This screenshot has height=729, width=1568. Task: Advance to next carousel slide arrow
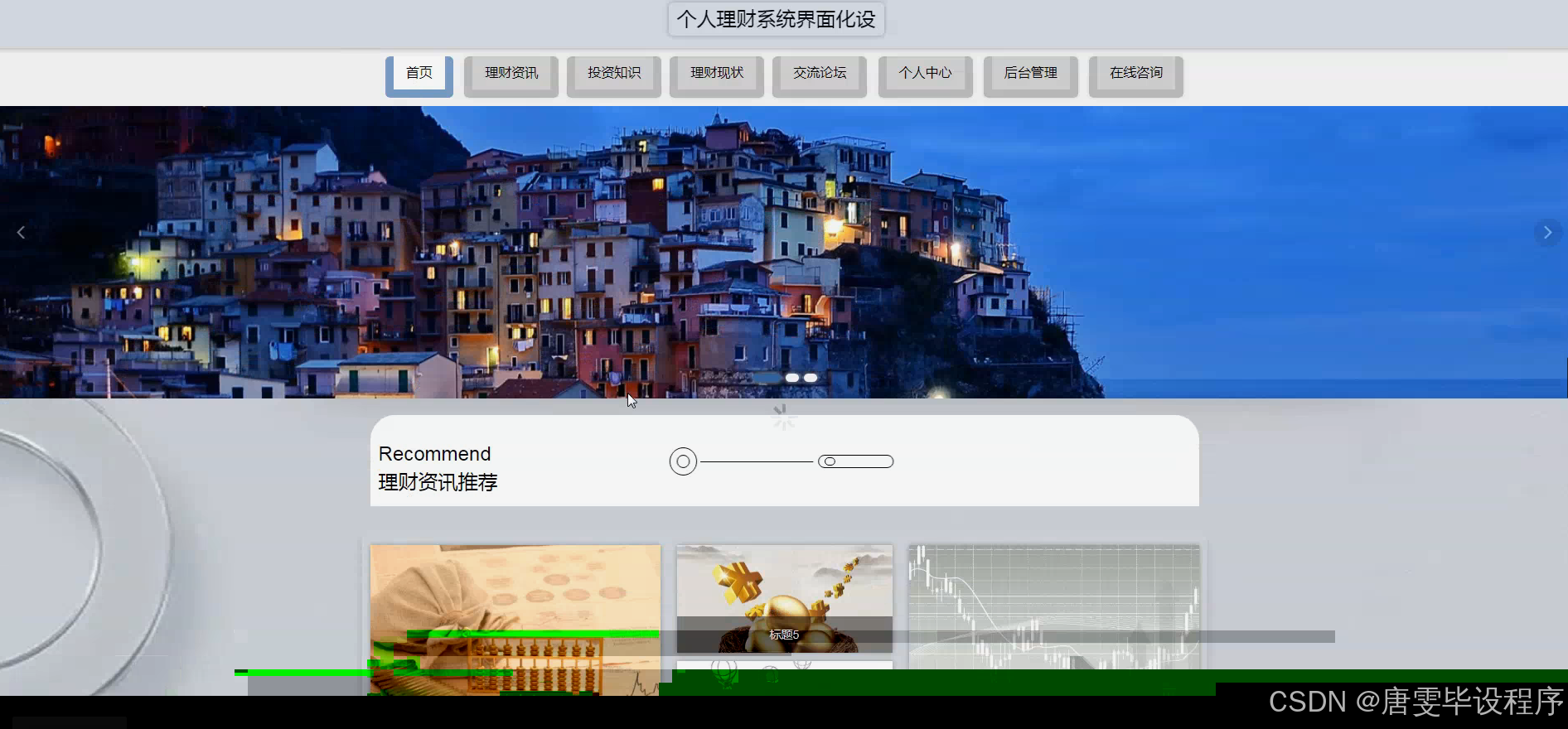click(x=1546, y=233)
